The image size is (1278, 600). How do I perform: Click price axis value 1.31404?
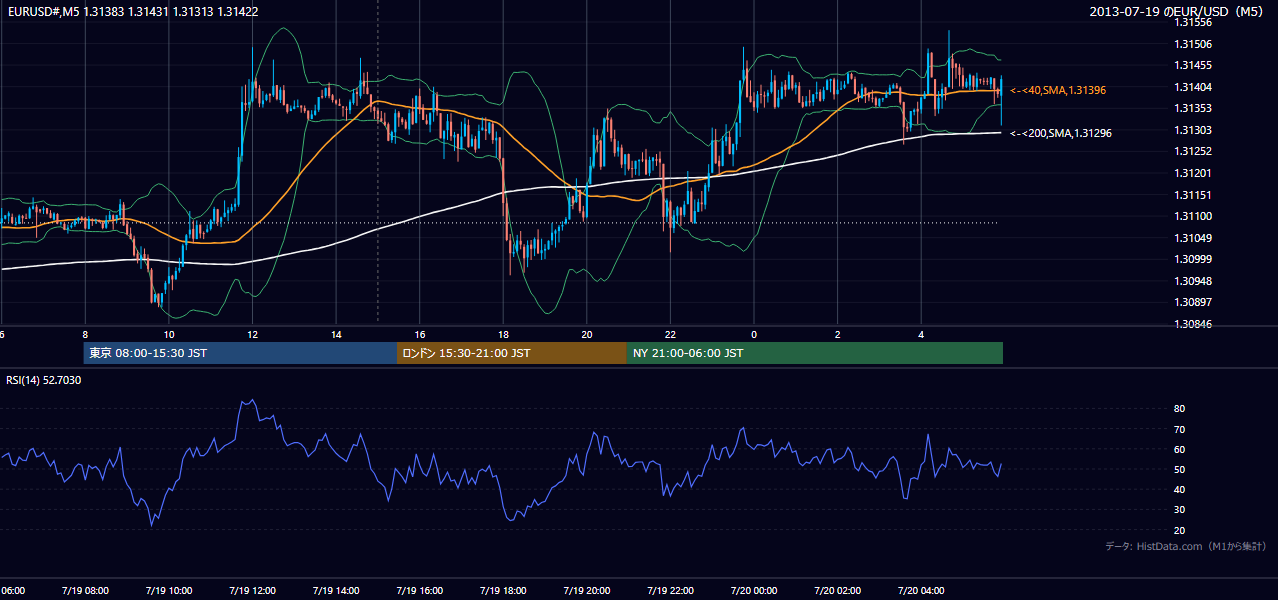1192,87
